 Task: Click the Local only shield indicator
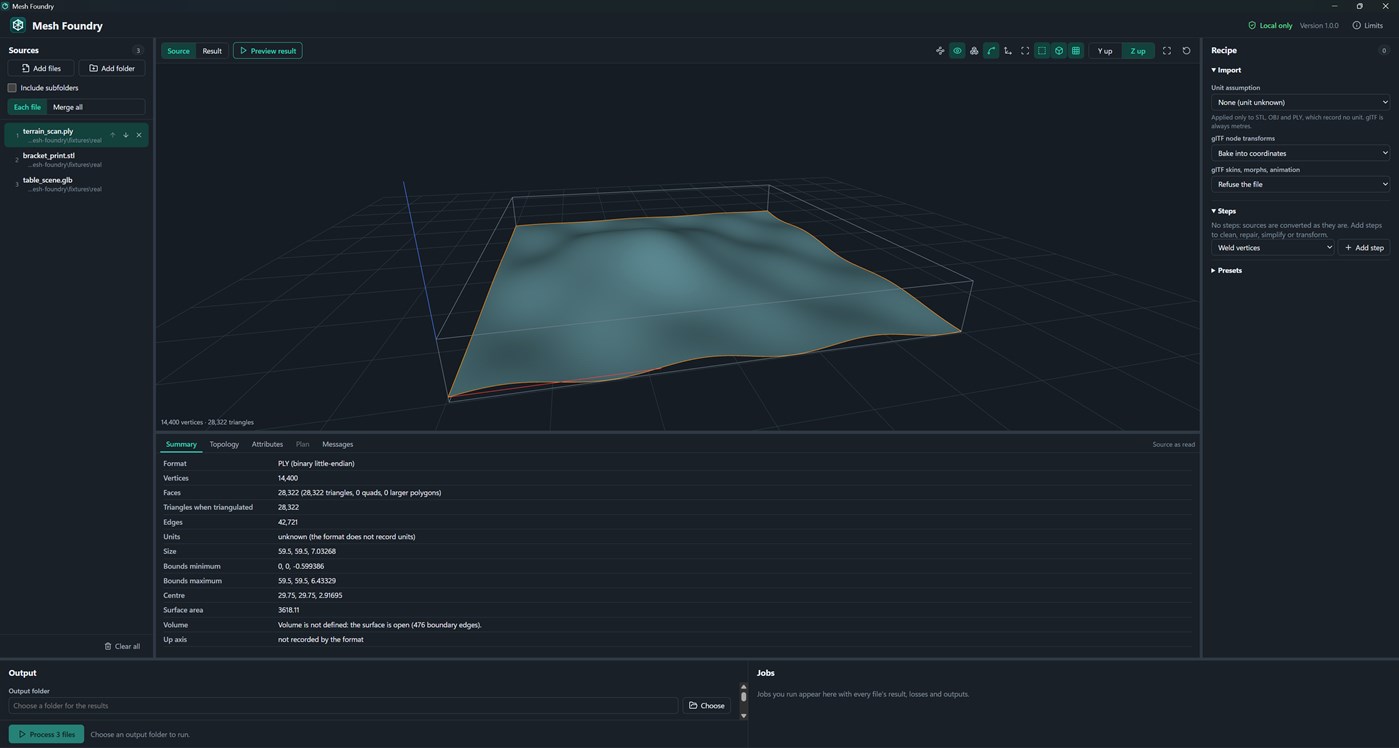coord(1270,26)
